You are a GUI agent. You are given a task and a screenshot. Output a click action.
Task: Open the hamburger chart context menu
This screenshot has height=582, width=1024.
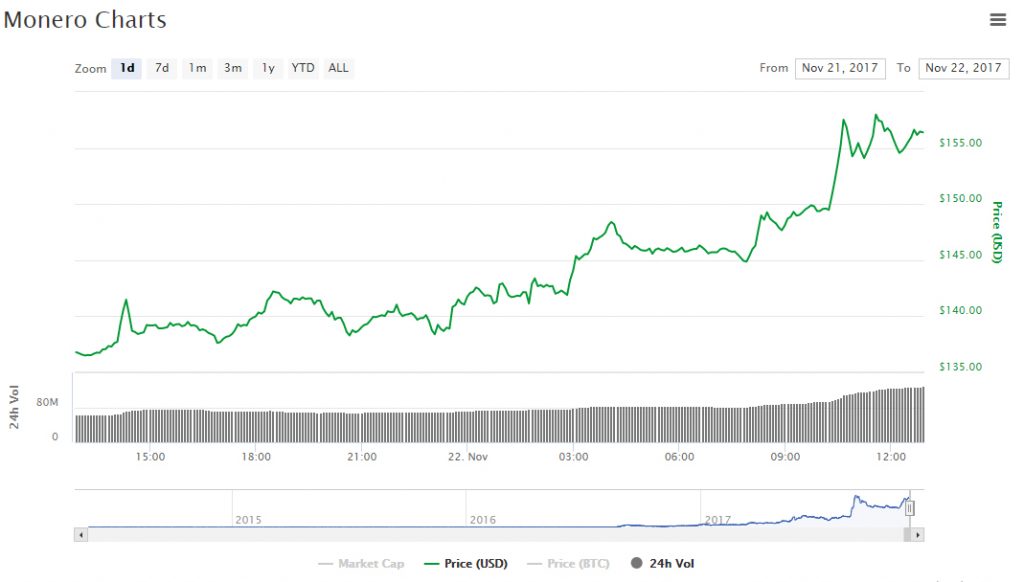pos(997,19)
